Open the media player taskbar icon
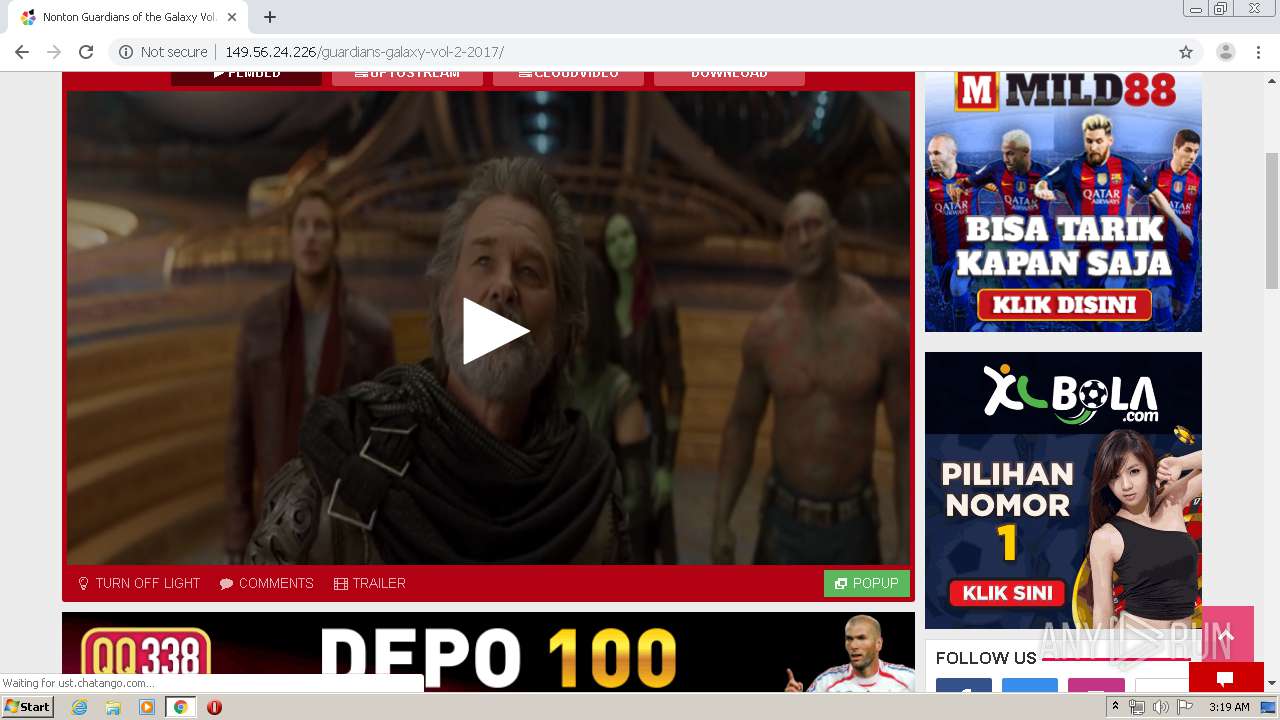This screenshot has height=720, width=1280. pos(147,707)
